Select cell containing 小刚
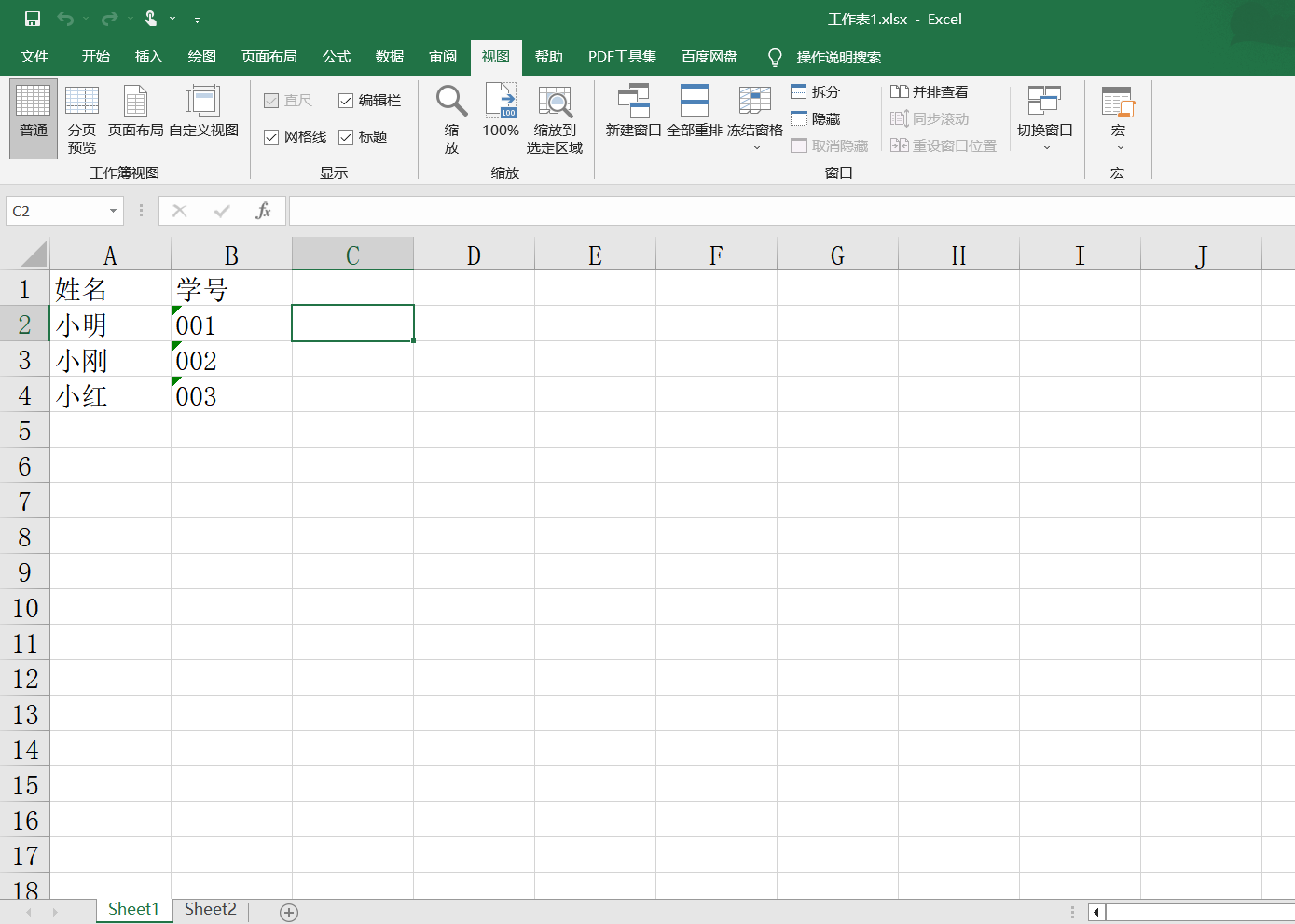 (110, 359)
